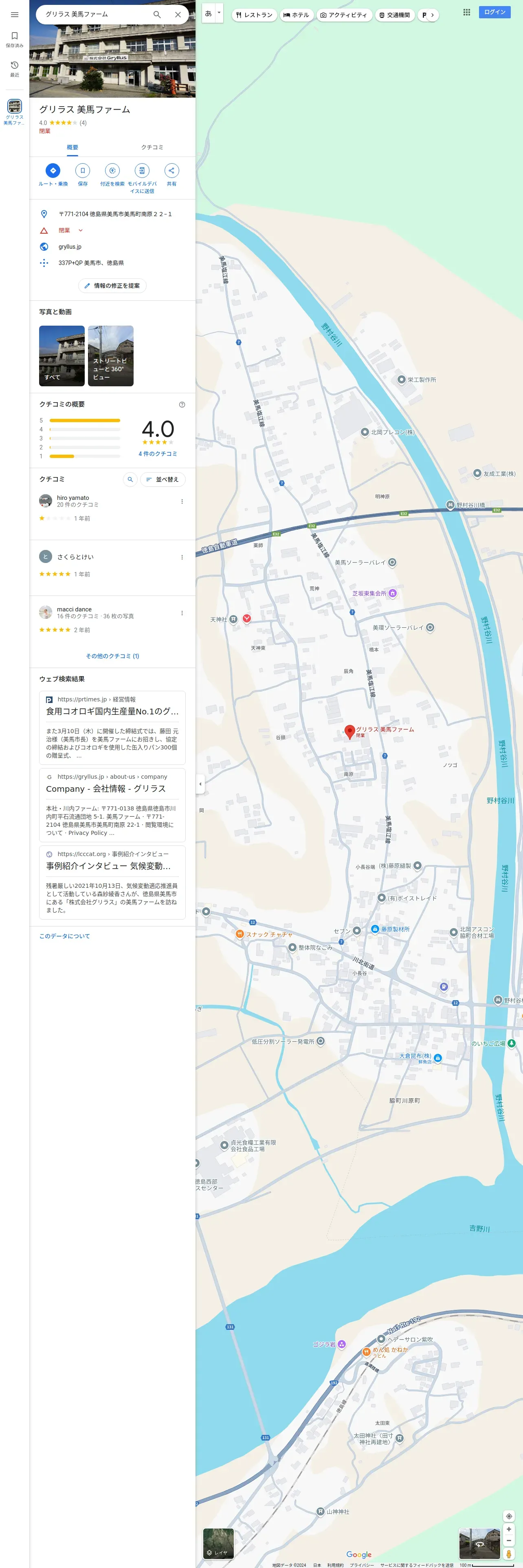This screenshot has width=523, height=1568.
Task: Collapse the side panel arrow
Action: click(x=200, y=784)
